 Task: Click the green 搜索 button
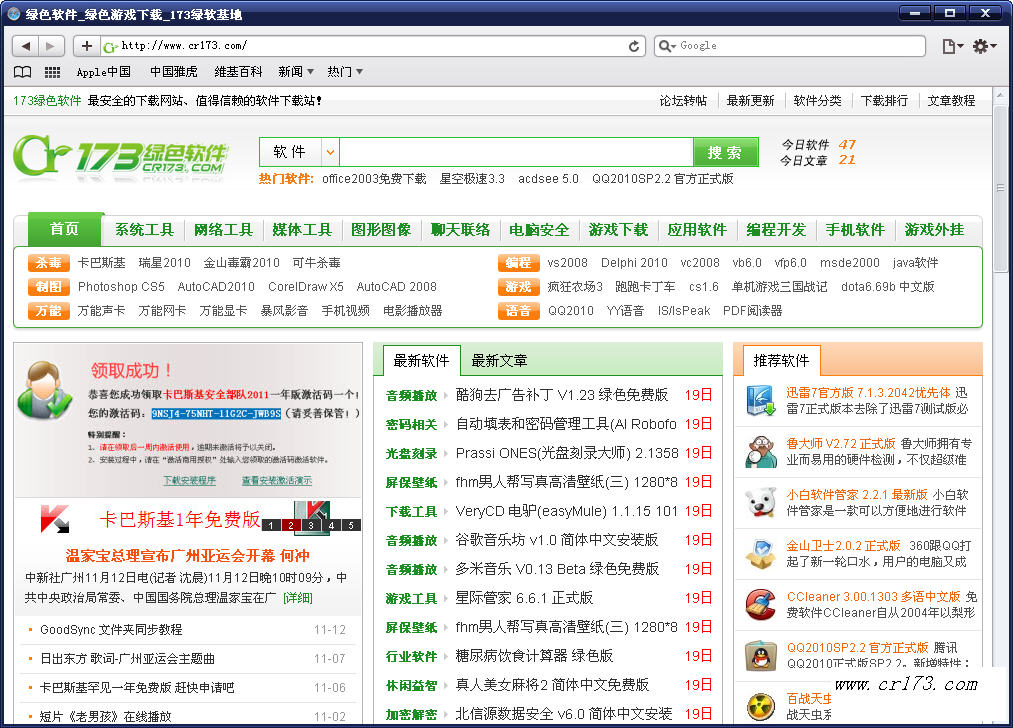724,152
